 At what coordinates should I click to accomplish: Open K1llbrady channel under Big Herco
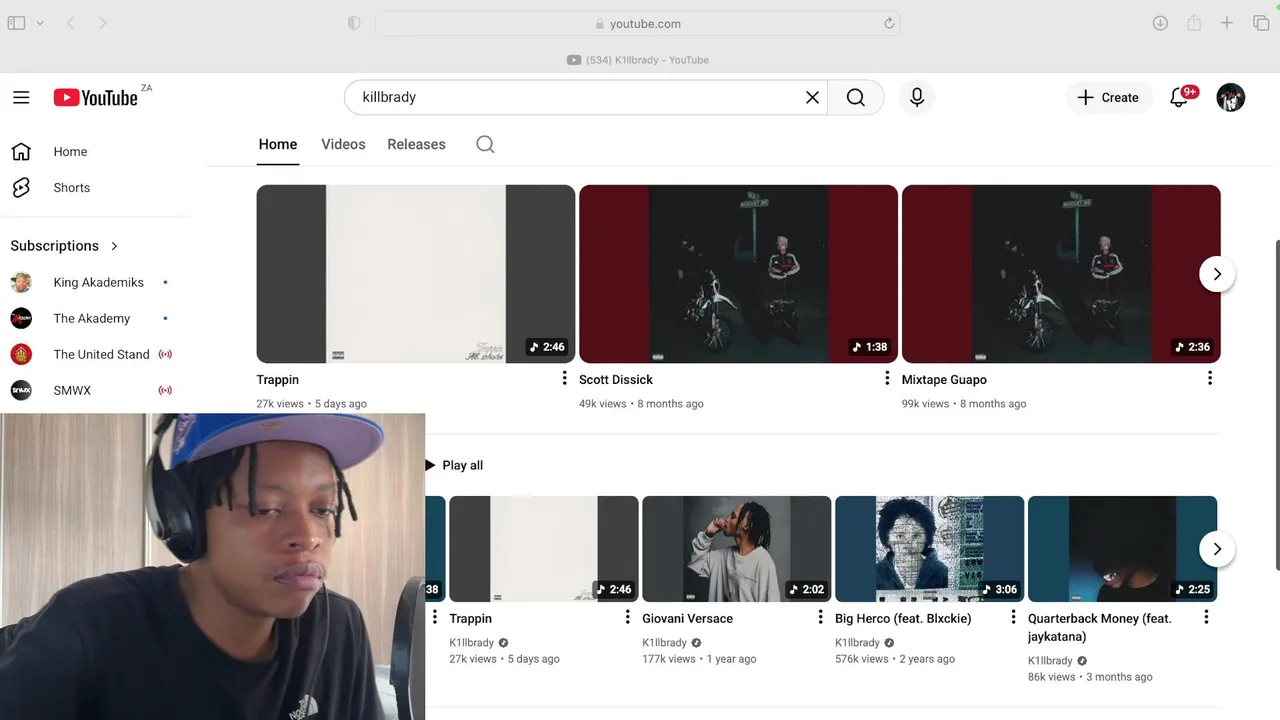coord(857,643)
